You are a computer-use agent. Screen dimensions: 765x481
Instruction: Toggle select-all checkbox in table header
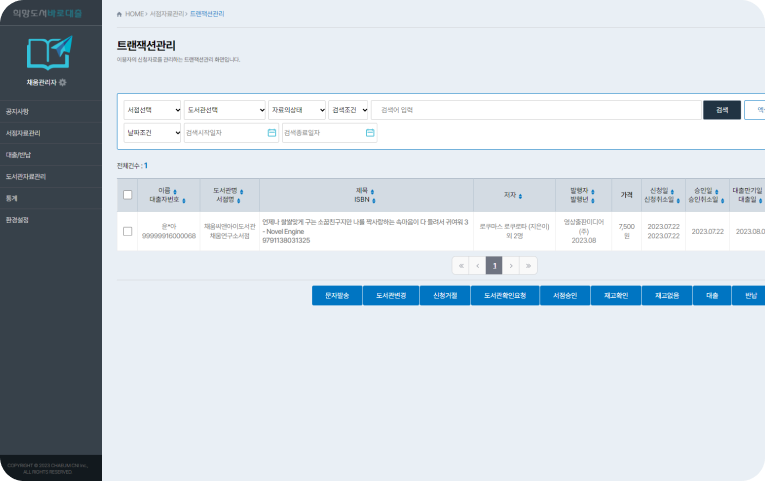127,195
